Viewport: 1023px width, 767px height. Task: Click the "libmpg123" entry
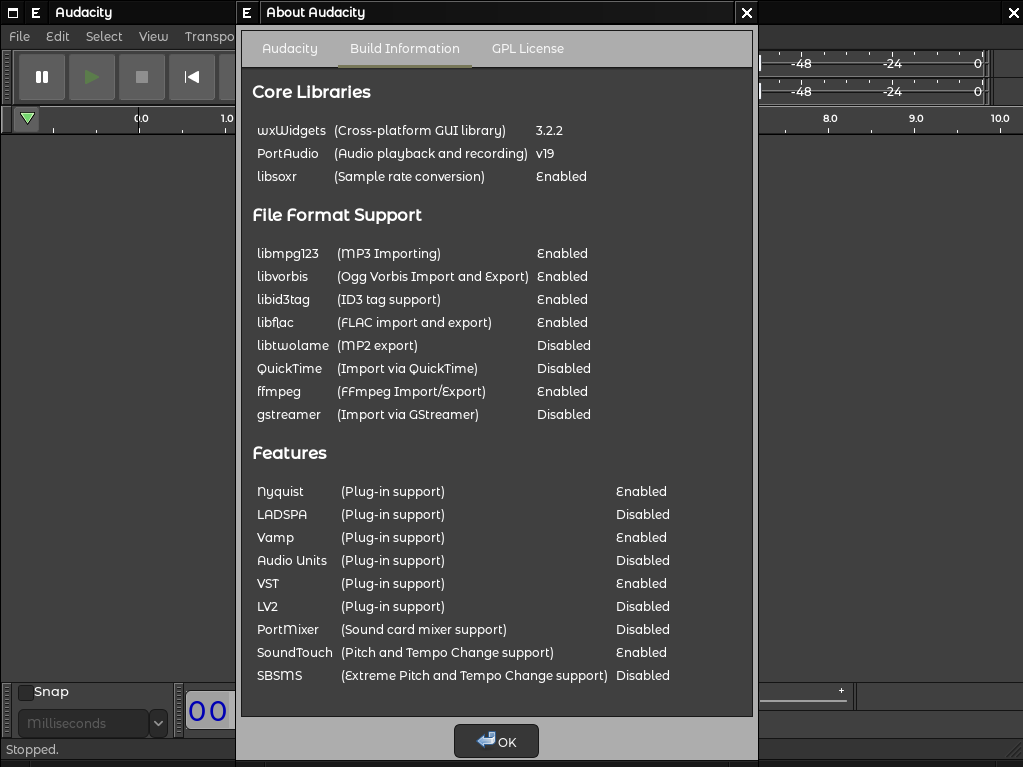click(288, 254)
